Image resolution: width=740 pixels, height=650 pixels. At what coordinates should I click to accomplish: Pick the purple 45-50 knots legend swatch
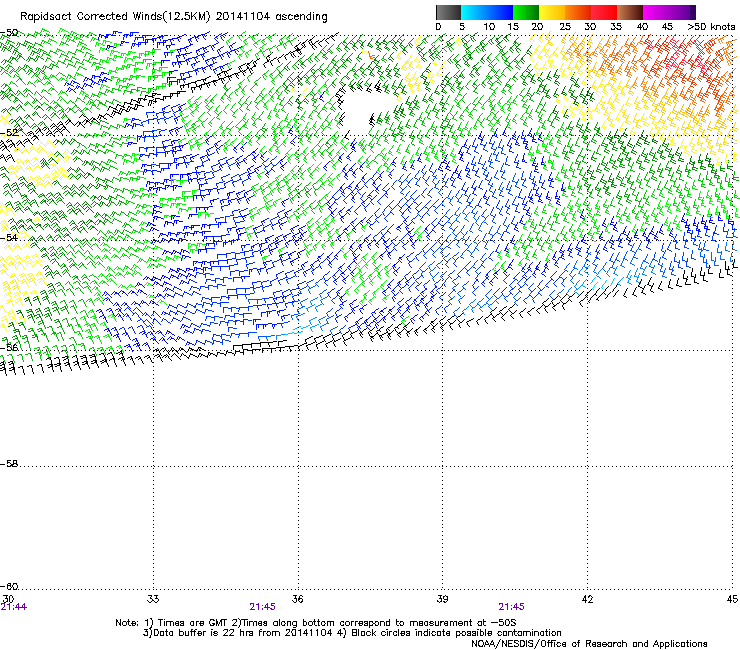682,12
